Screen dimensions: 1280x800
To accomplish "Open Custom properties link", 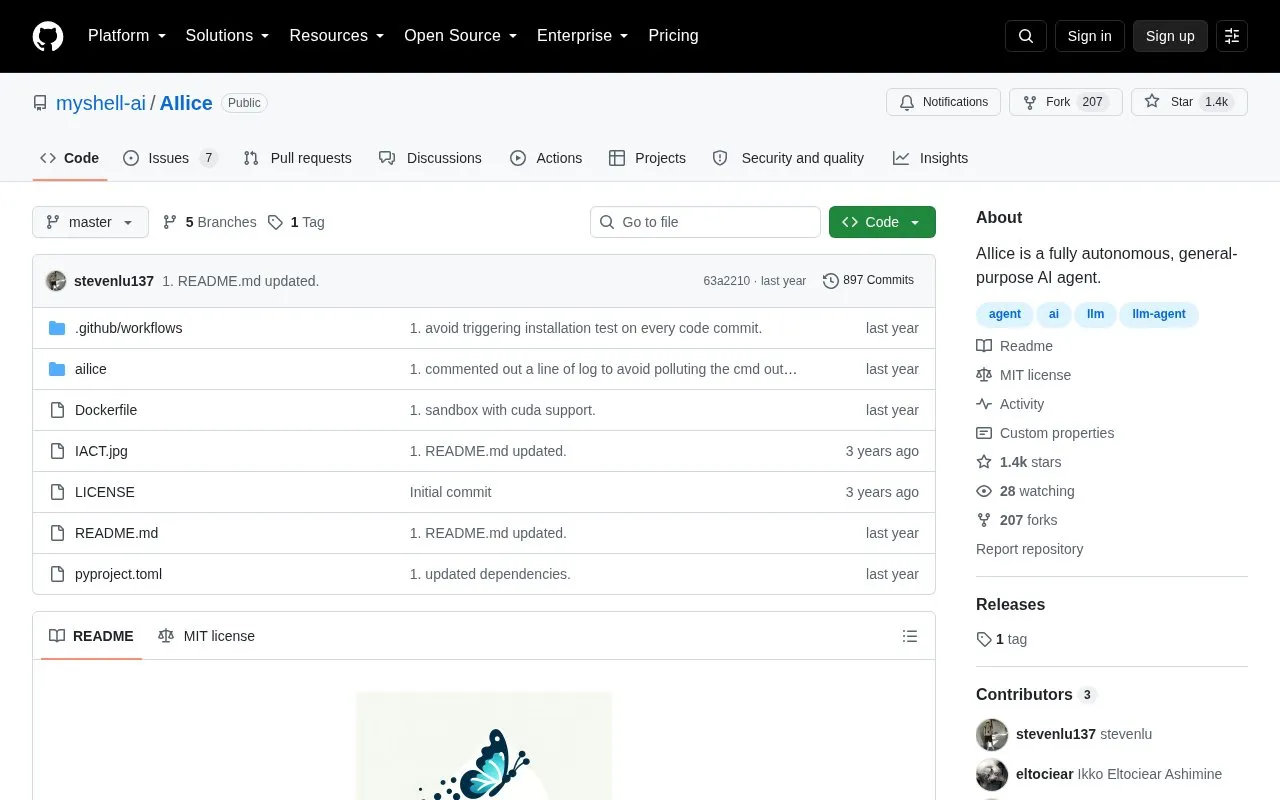I will click(x=1045, y=433).
